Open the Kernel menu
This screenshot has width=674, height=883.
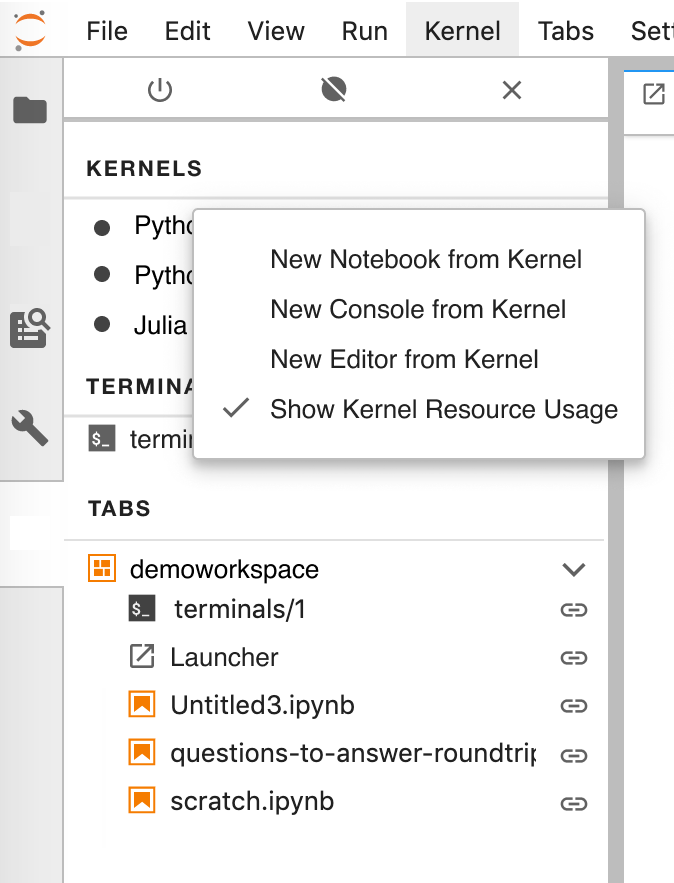pos(462,31)
